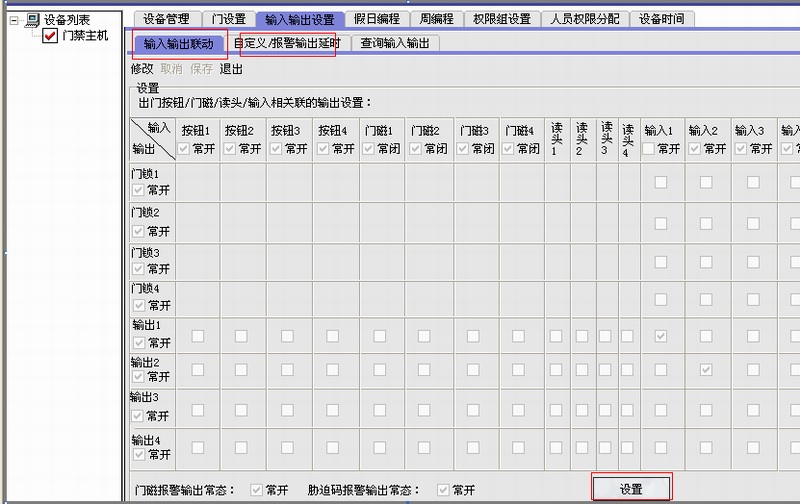Select the 自定义/报警输出延时 sub-tab
The height and width of the screenshot is (504, 800).
pos(287,43)
